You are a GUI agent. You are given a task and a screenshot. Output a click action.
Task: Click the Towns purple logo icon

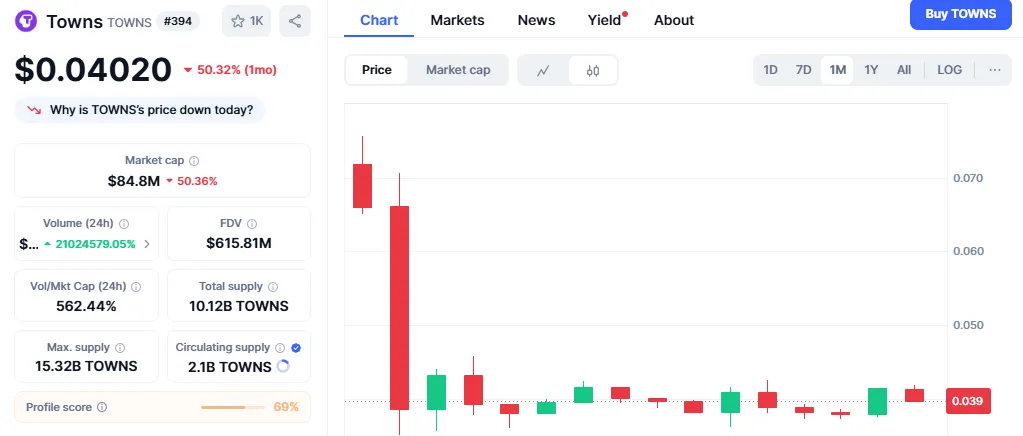point(27,21)
